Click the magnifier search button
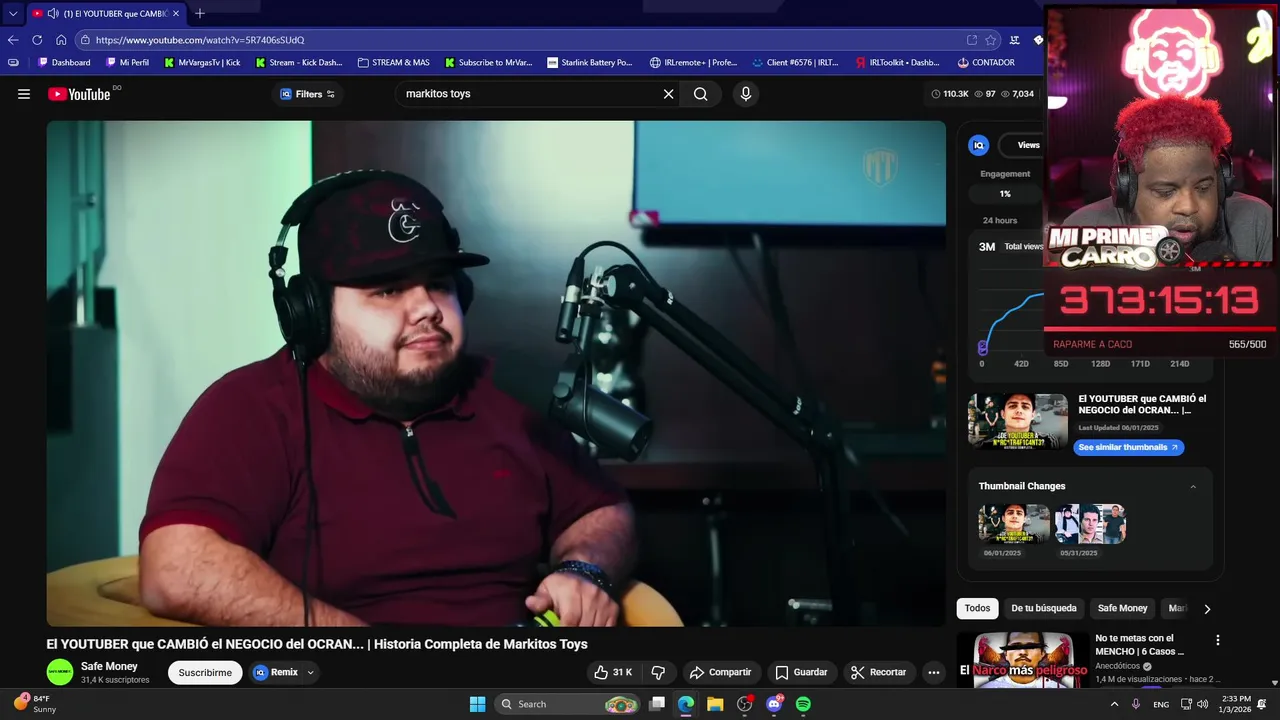1280x720 pixels. (701, 94)
